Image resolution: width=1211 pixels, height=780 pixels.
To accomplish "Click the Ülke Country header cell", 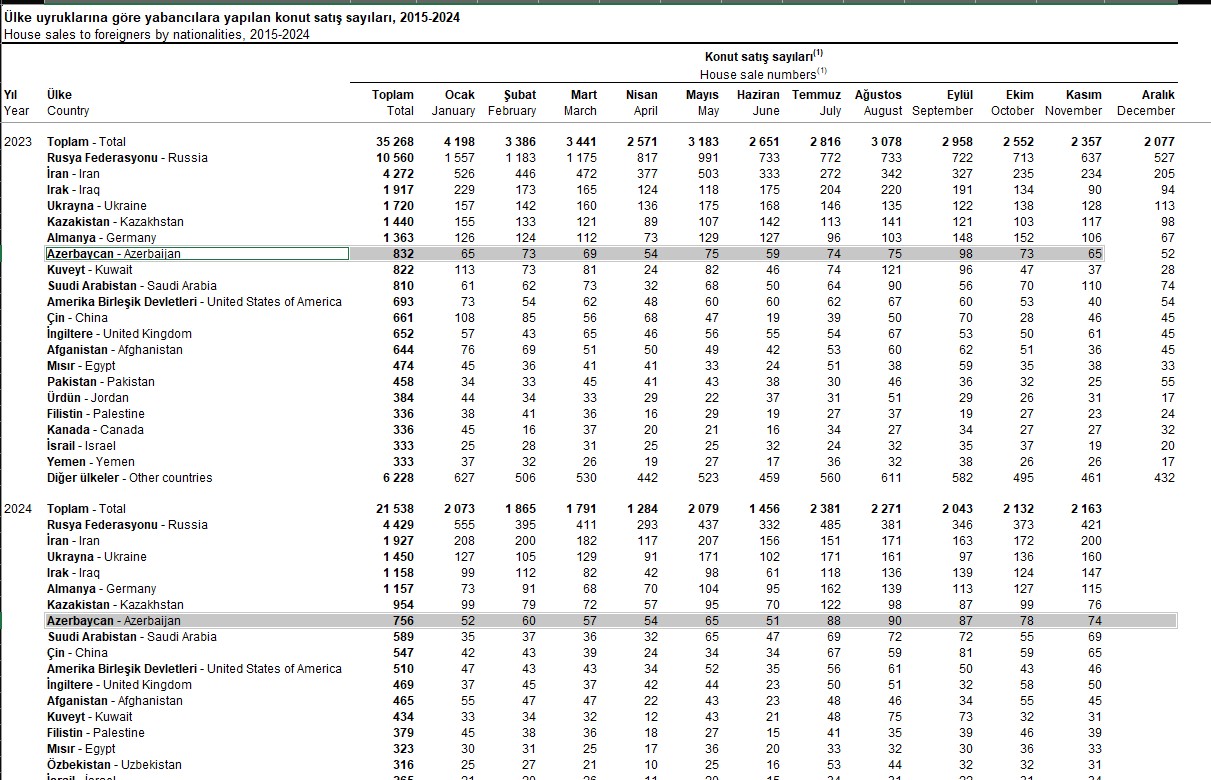I will 68,103.
